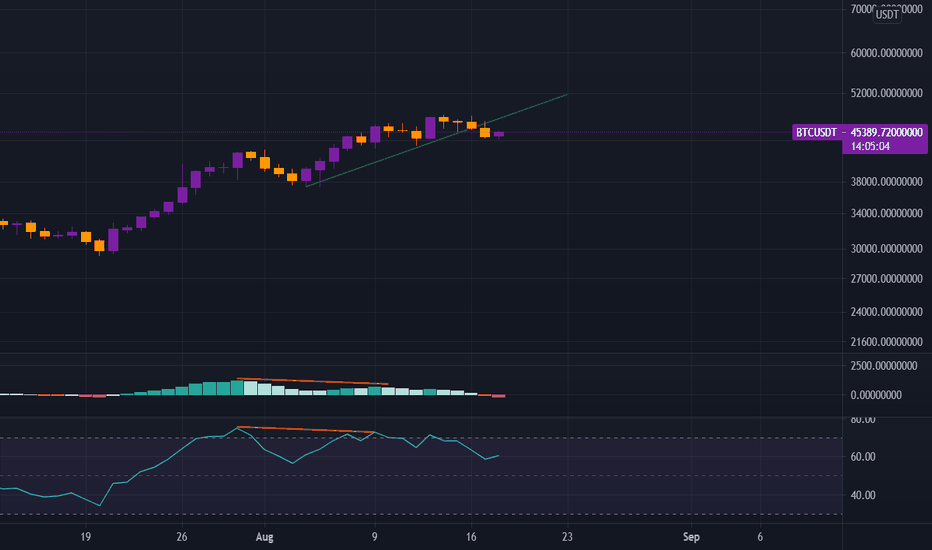
Task: Click the 14:05:04 candle countdown timer
Action: coord(870,146)
